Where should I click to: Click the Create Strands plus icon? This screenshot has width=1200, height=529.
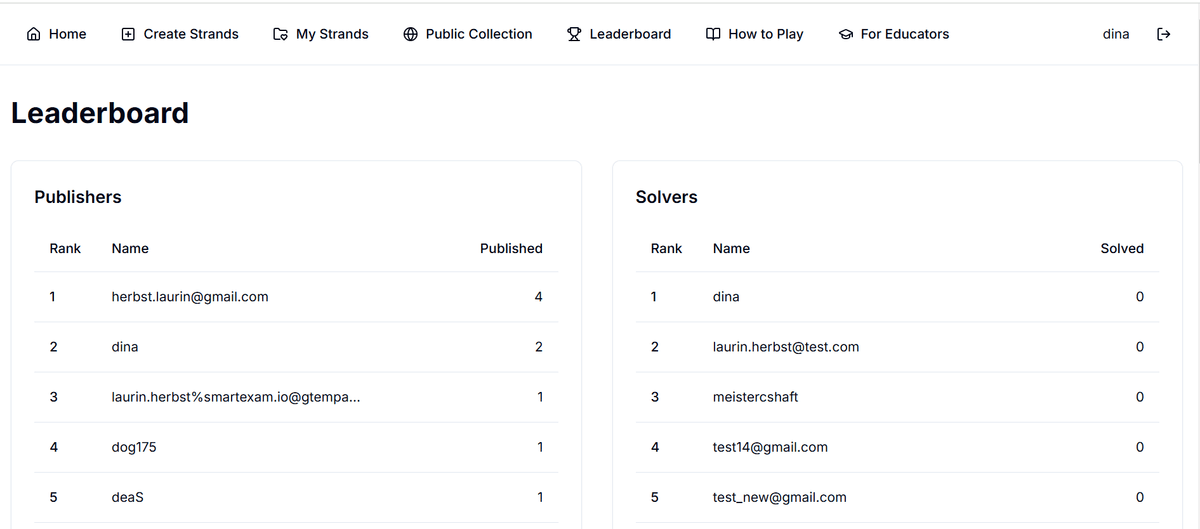[128, 34]
